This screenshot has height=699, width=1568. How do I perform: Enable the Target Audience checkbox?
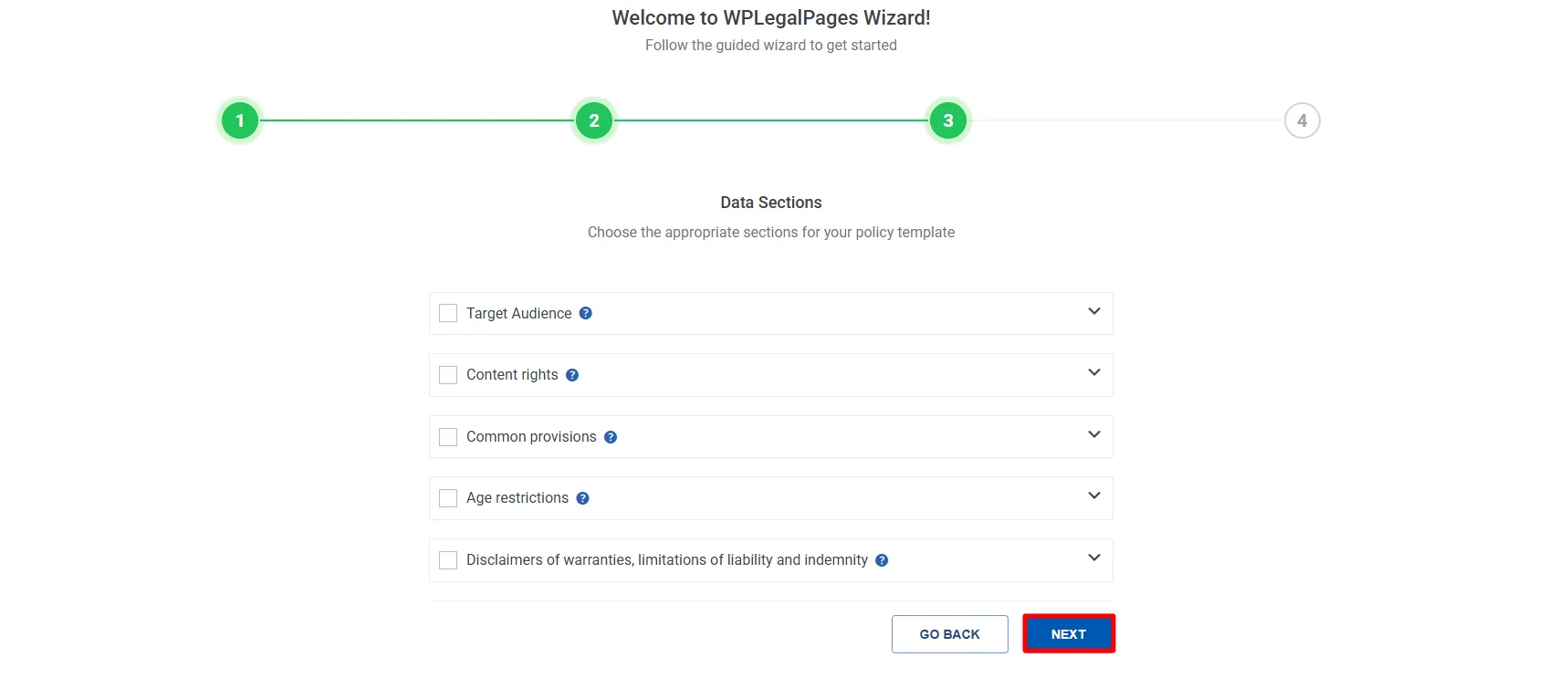click(x=447, y=313)
